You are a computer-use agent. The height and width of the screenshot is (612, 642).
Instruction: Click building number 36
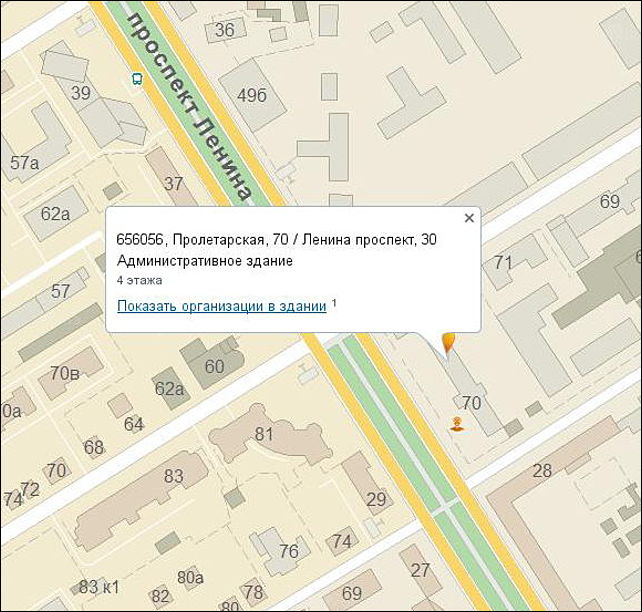point(224,30)
